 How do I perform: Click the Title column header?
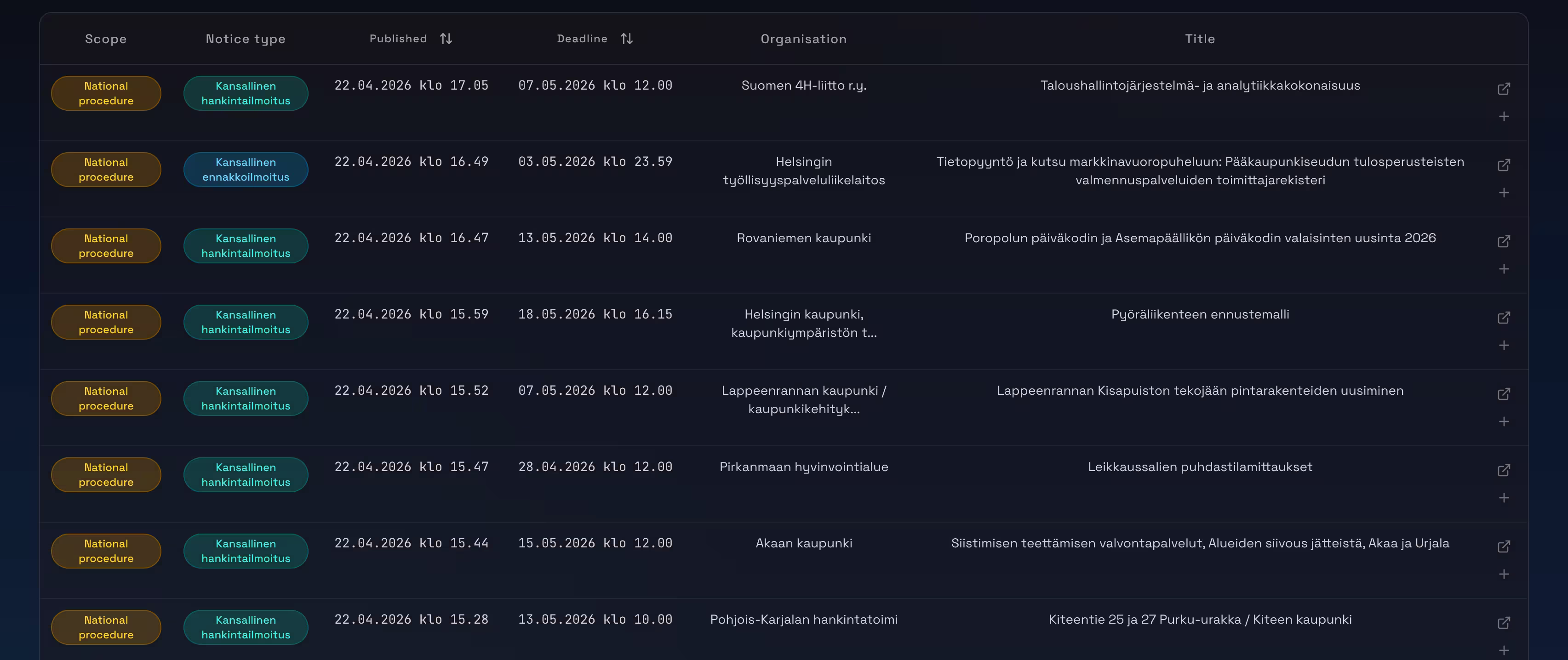point(1199,39)
